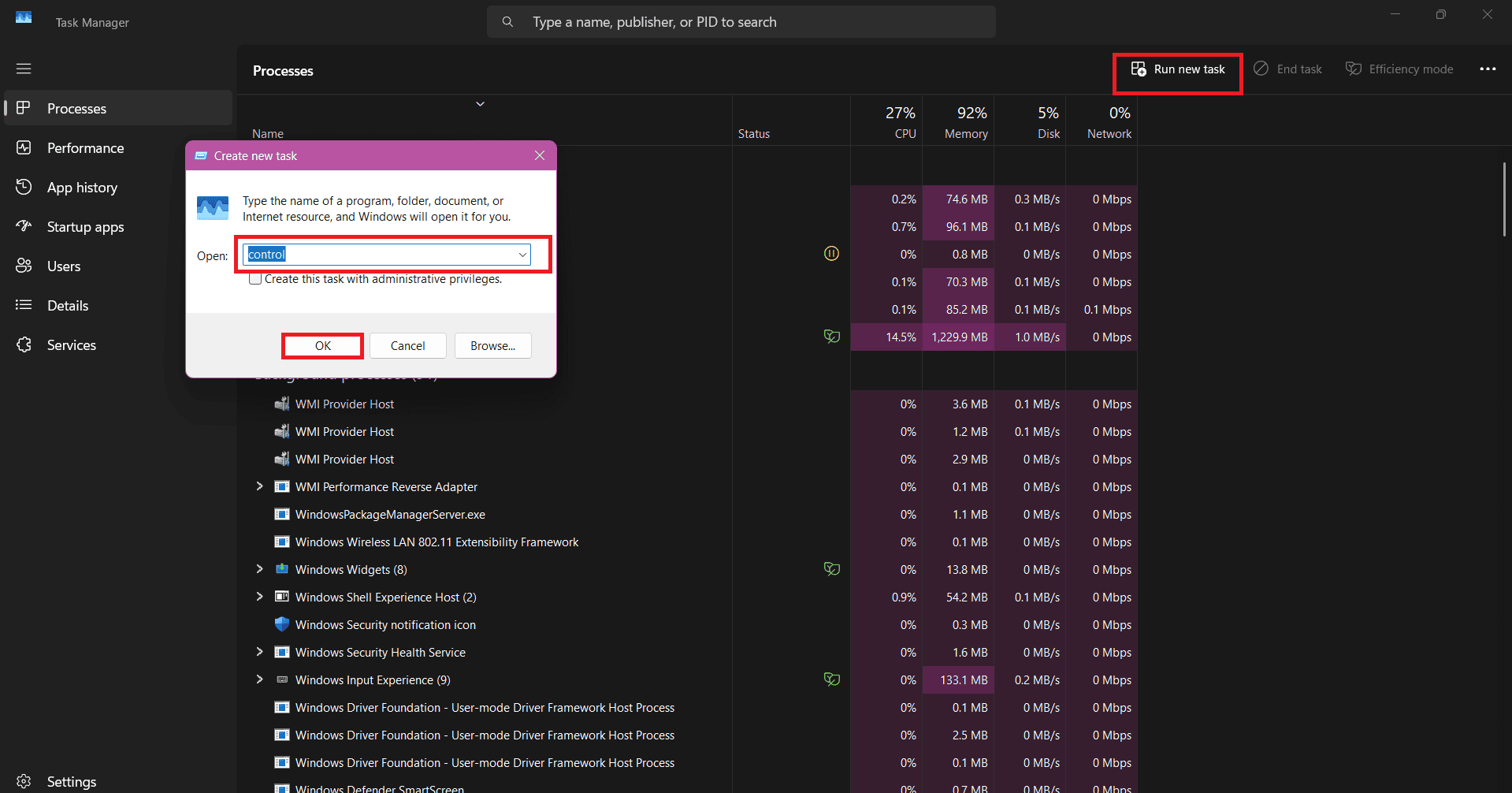The image size is (1512, 793).
Task: Click the Task Manager app icon in title bar
Action: (24, 17)
